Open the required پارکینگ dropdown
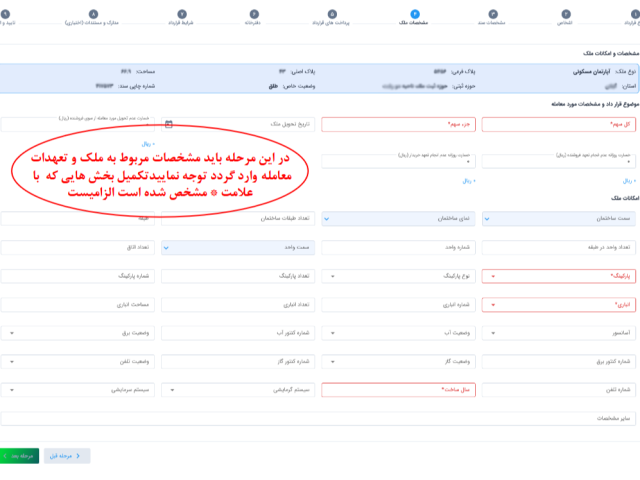640x480 pixels. click(560, 275)
